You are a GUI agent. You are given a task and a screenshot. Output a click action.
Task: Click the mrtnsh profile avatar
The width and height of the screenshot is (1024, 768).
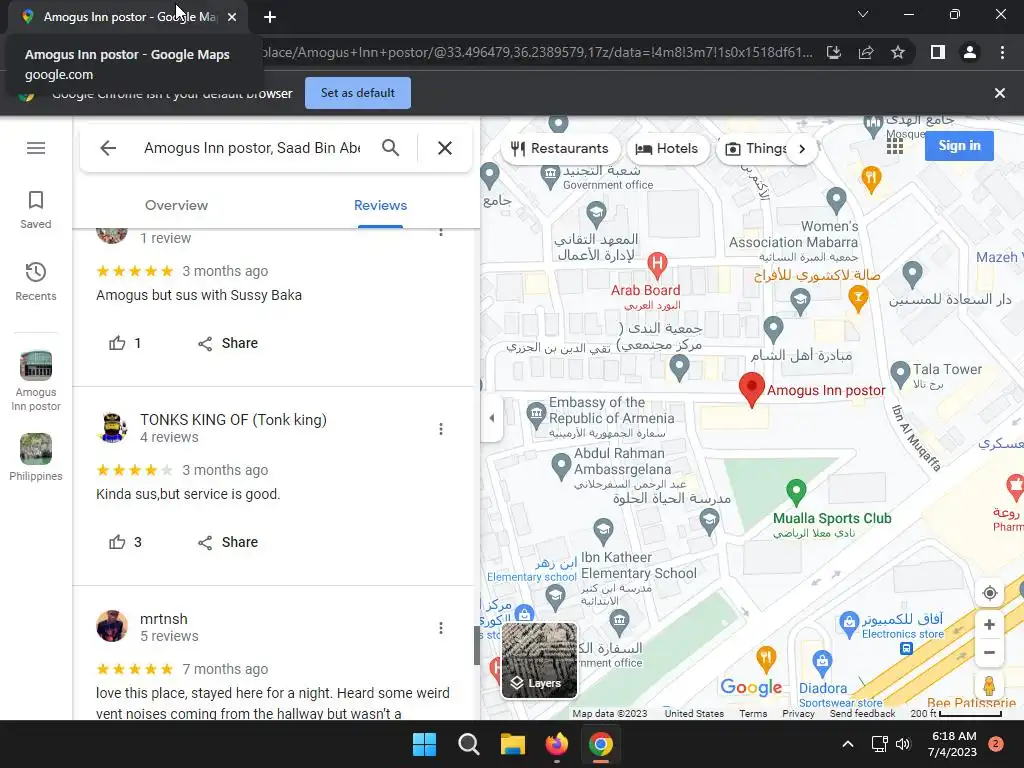click(x=112, y=626)
